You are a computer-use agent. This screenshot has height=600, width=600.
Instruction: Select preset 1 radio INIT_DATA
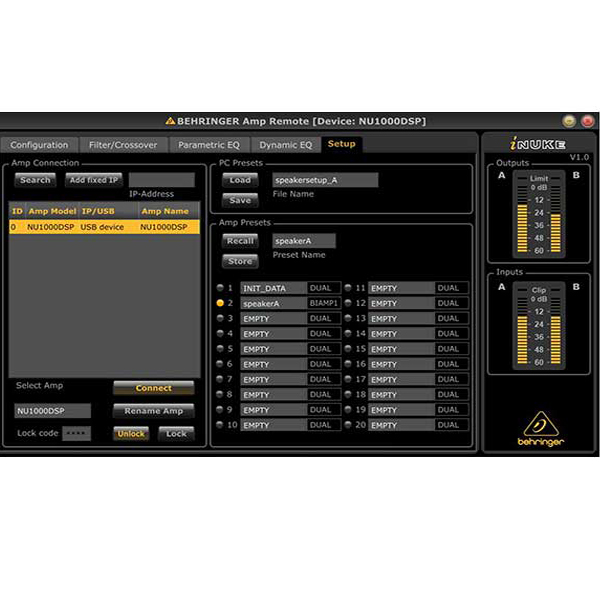220,288
